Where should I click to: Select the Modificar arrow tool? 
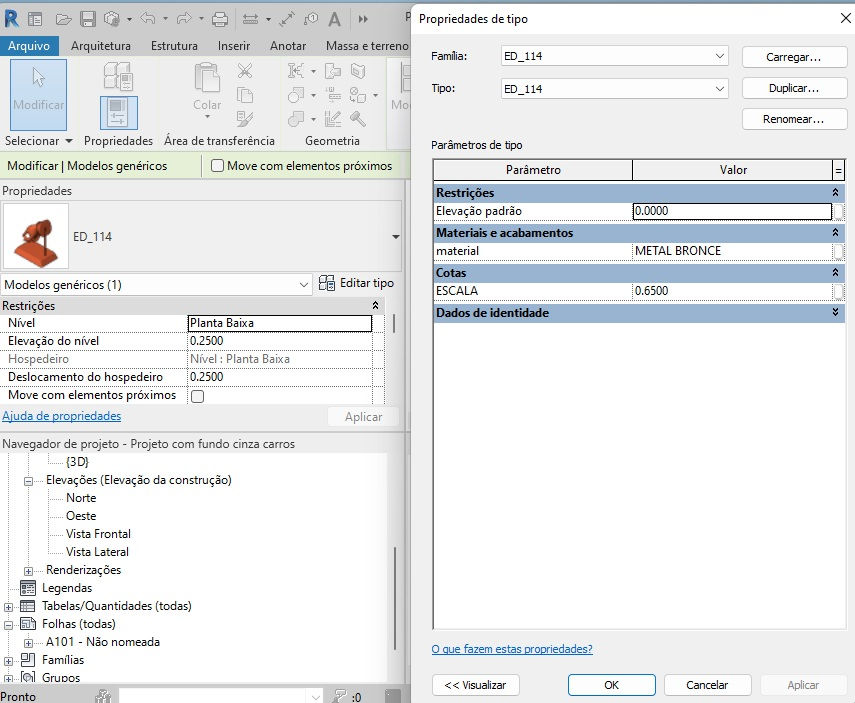coord(39,95)
